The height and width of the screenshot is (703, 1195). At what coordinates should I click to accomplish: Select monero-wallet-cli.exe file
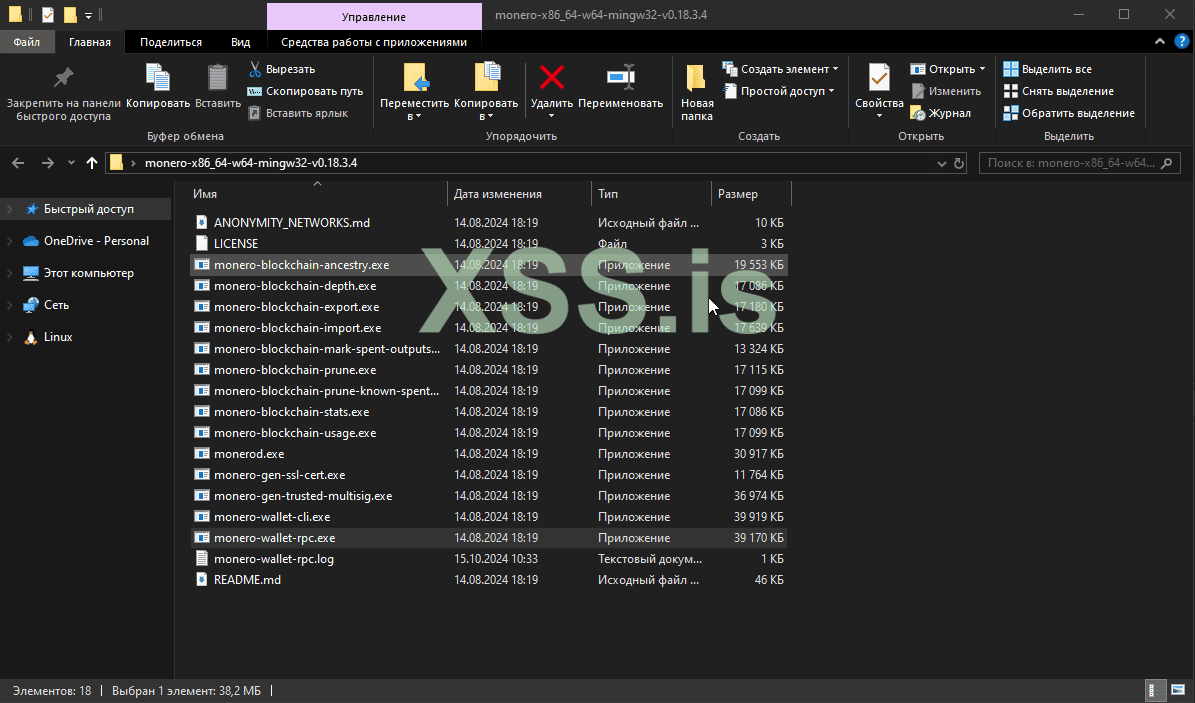coord(489,517)
